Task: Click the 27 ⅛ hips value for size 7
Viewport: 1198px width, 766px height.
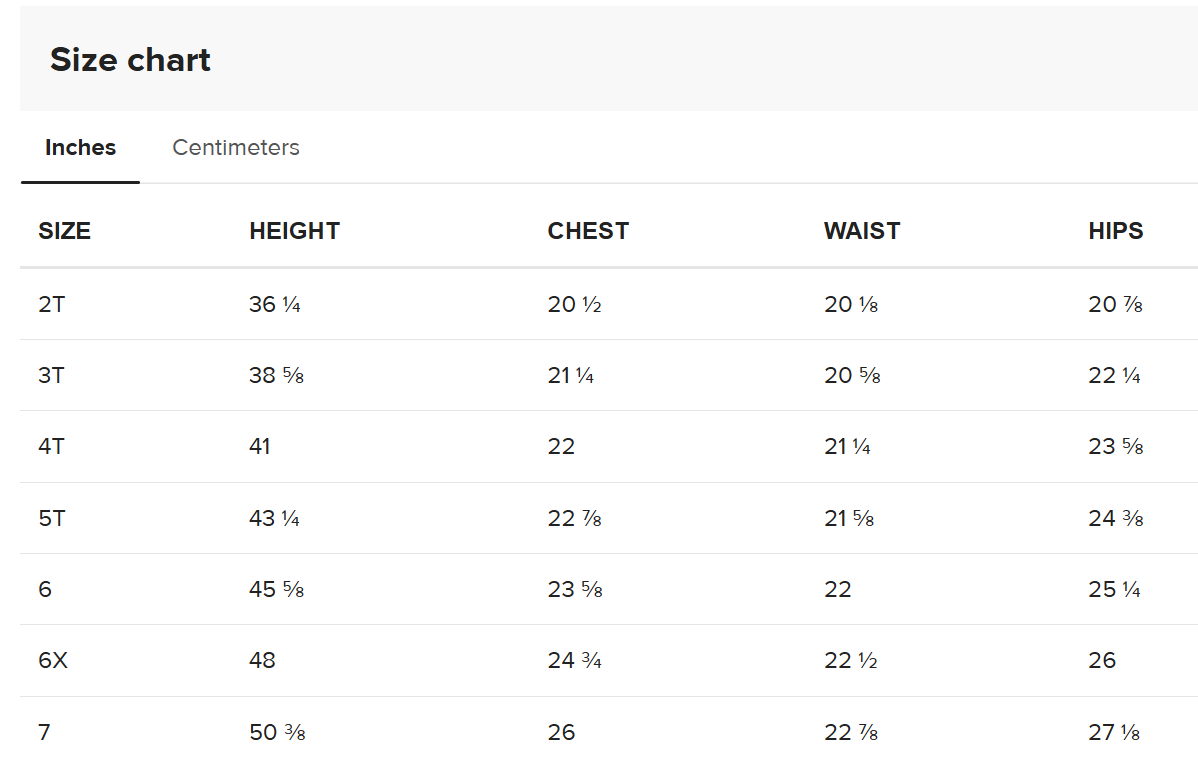Action: click(1114, 732)
